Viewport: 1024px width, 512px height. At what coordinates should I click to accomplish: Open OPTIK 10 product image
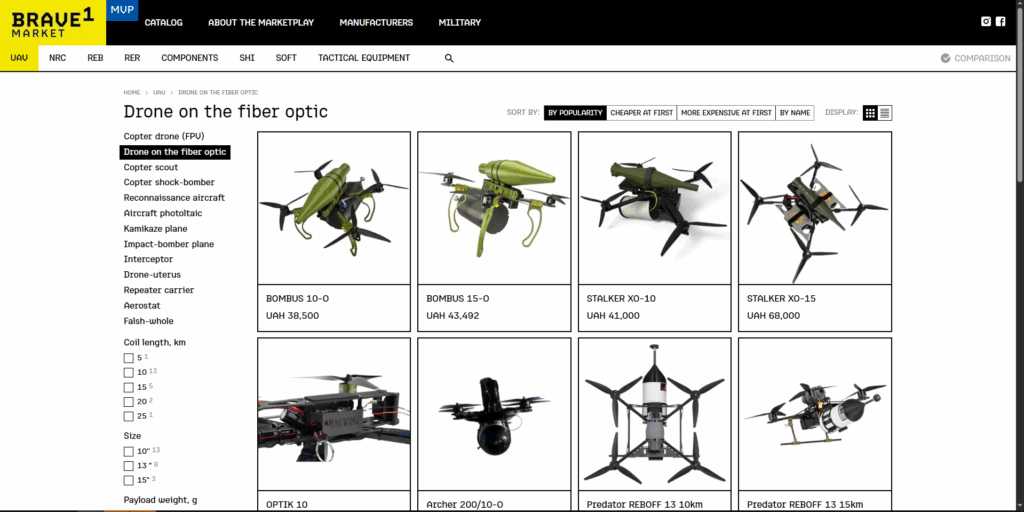334,414
